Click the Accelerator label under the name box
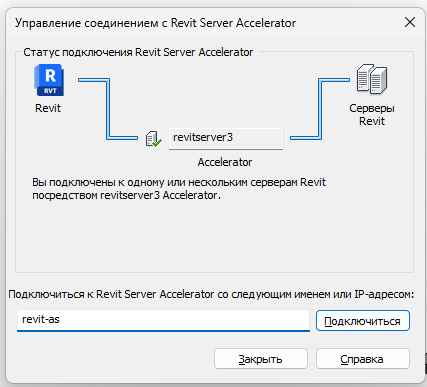The height and width of the screenshot is (387, 427). 225,162
